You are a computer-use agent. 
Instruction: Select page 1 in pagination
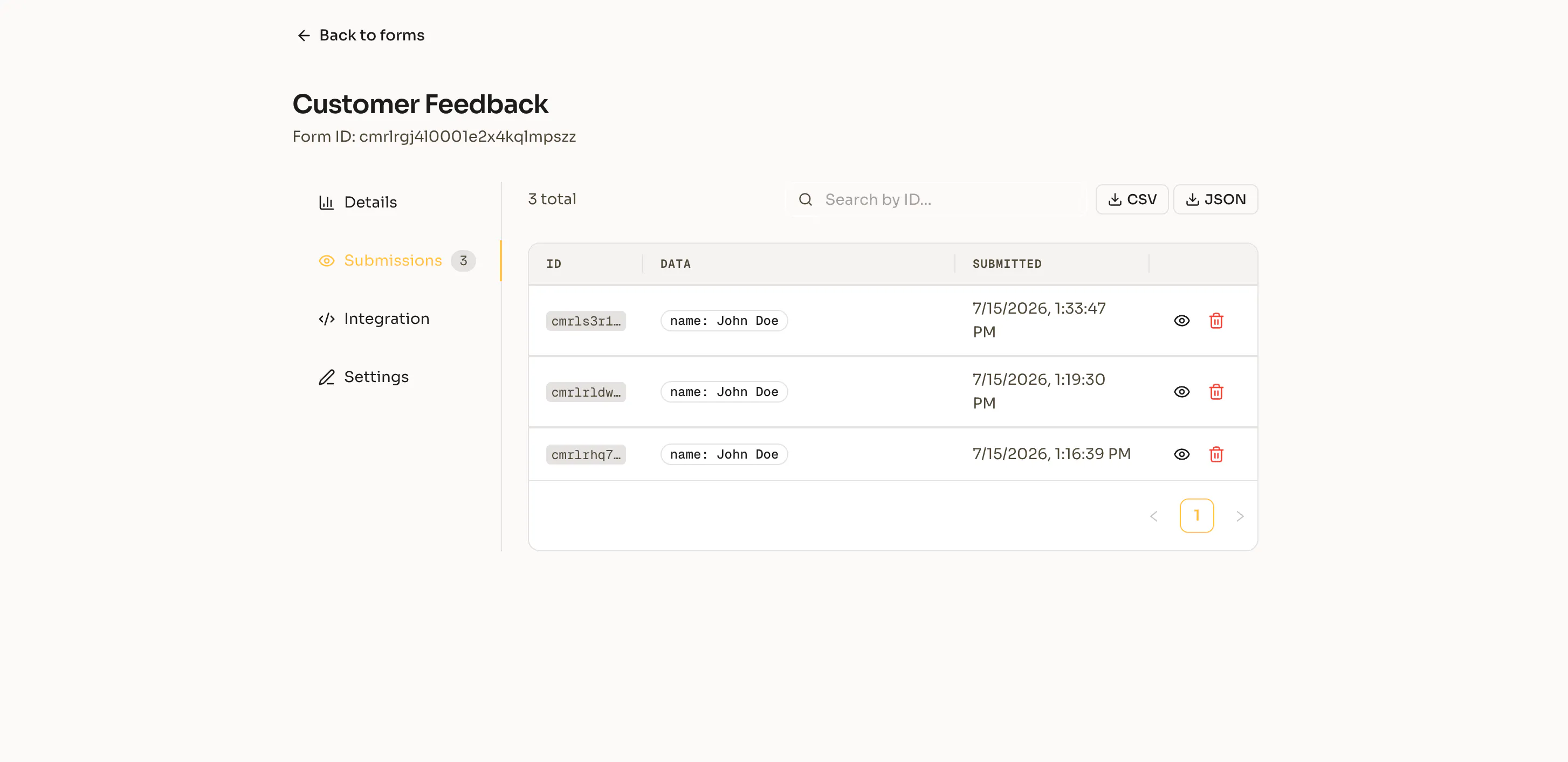click(1196, 516)
